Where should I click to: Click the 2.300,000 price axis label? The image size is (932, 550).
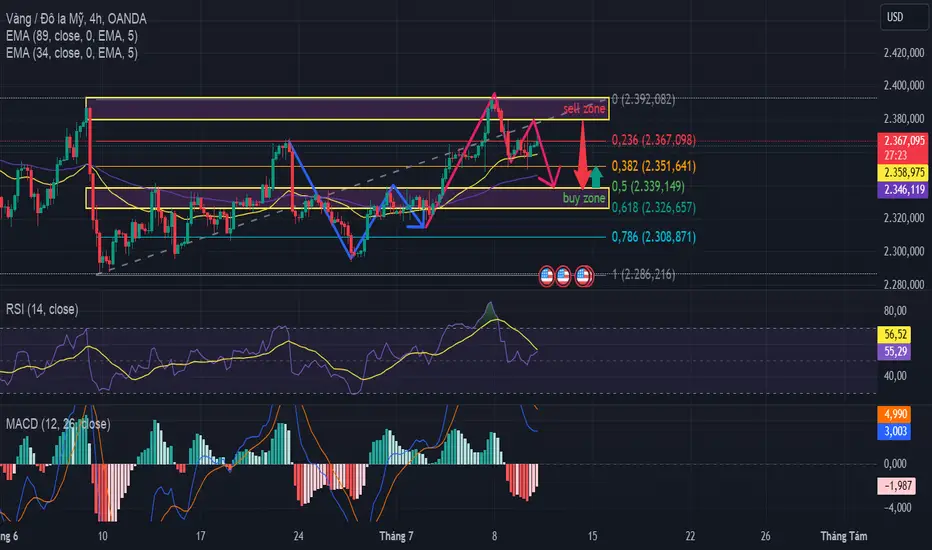[x=903, y=252]
